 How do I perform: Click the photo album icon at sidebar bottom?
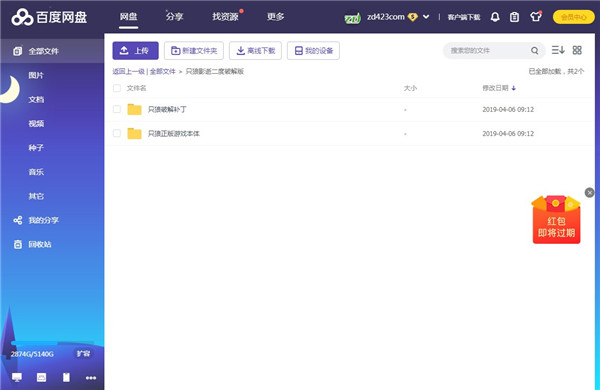pos(41,377)
